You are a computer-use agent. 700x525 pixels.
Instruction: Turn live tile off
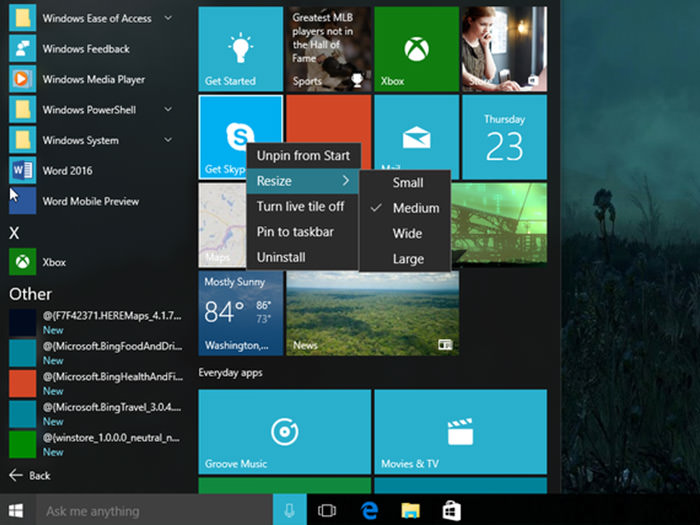300,206
